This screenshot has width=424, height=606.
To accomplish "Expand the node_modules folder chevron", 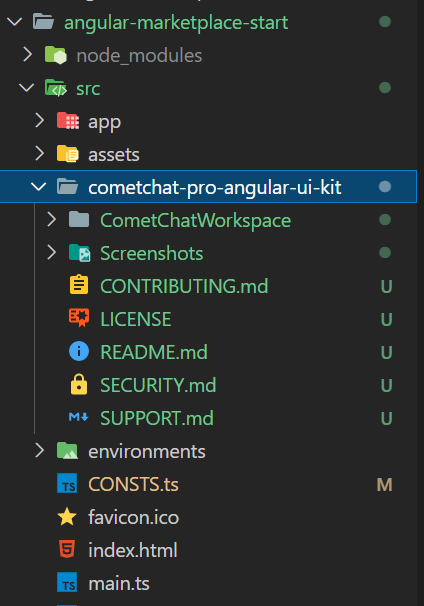I will (27, 54).
